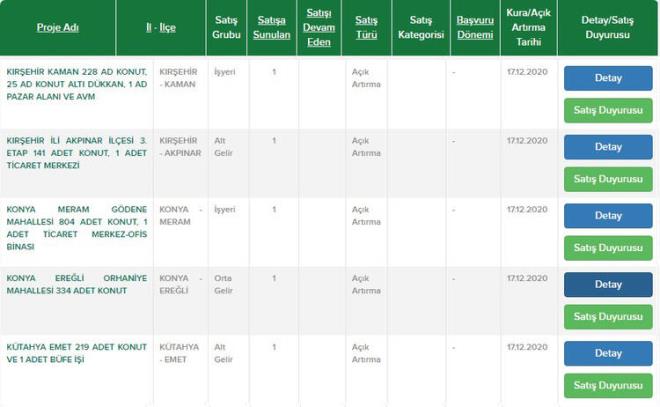Open Detay for Konya Meram project
Image resolution: width=660 pixels, height=407 pixels.
(608, 216)
